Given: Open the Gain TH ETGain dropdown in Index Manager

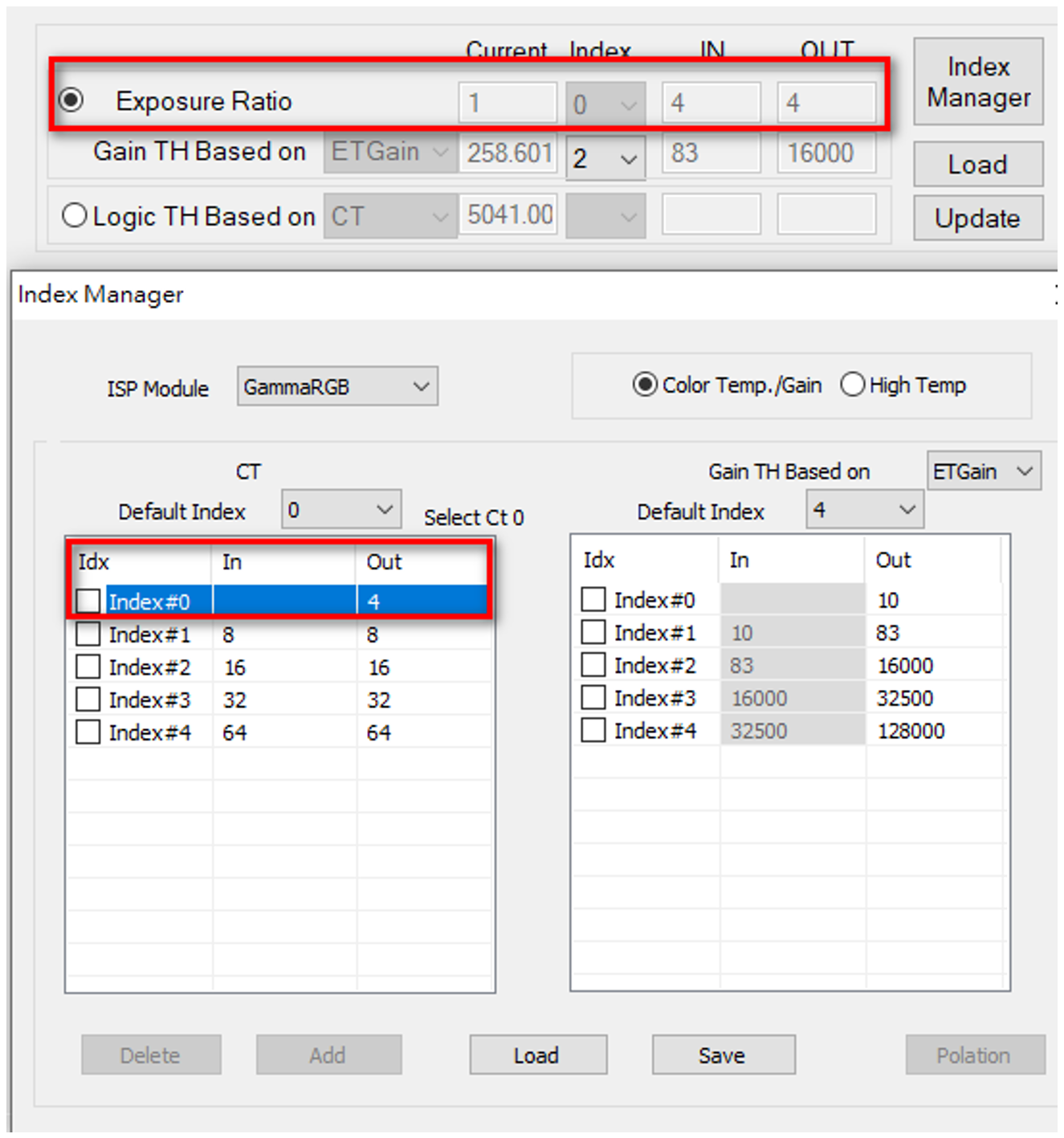Looking at the screenshot, I should click(983, 471).
